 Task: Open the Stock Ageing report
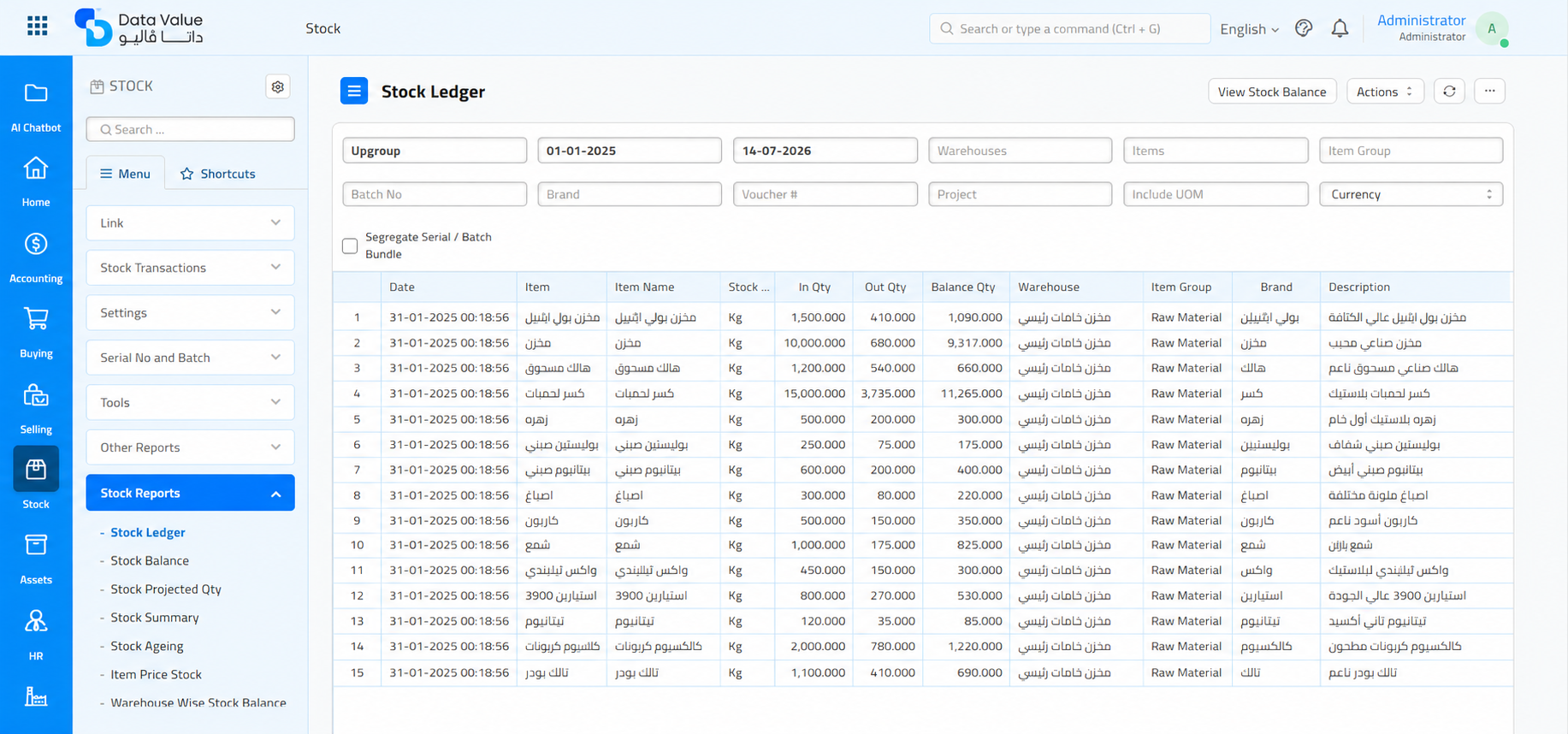(x=147, y=646)
